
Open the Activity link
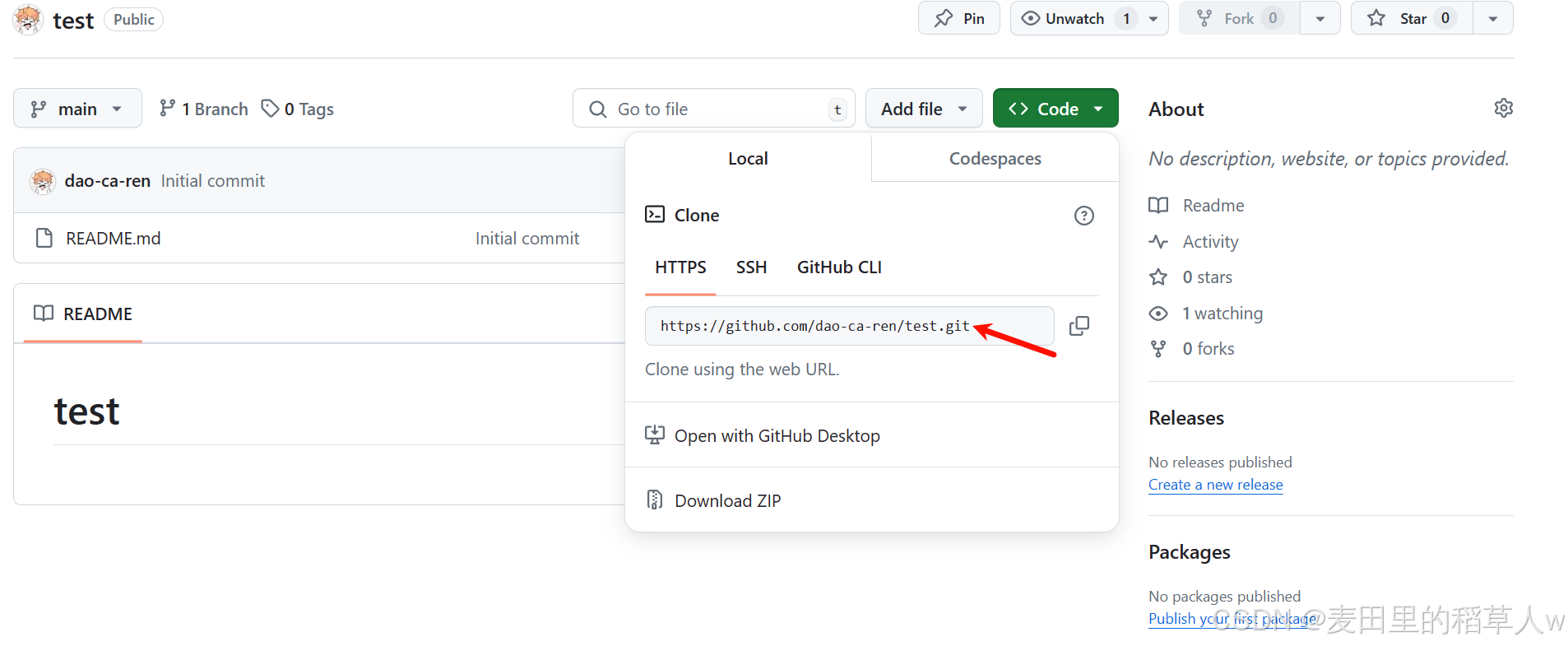click(x=1210, y=242)
